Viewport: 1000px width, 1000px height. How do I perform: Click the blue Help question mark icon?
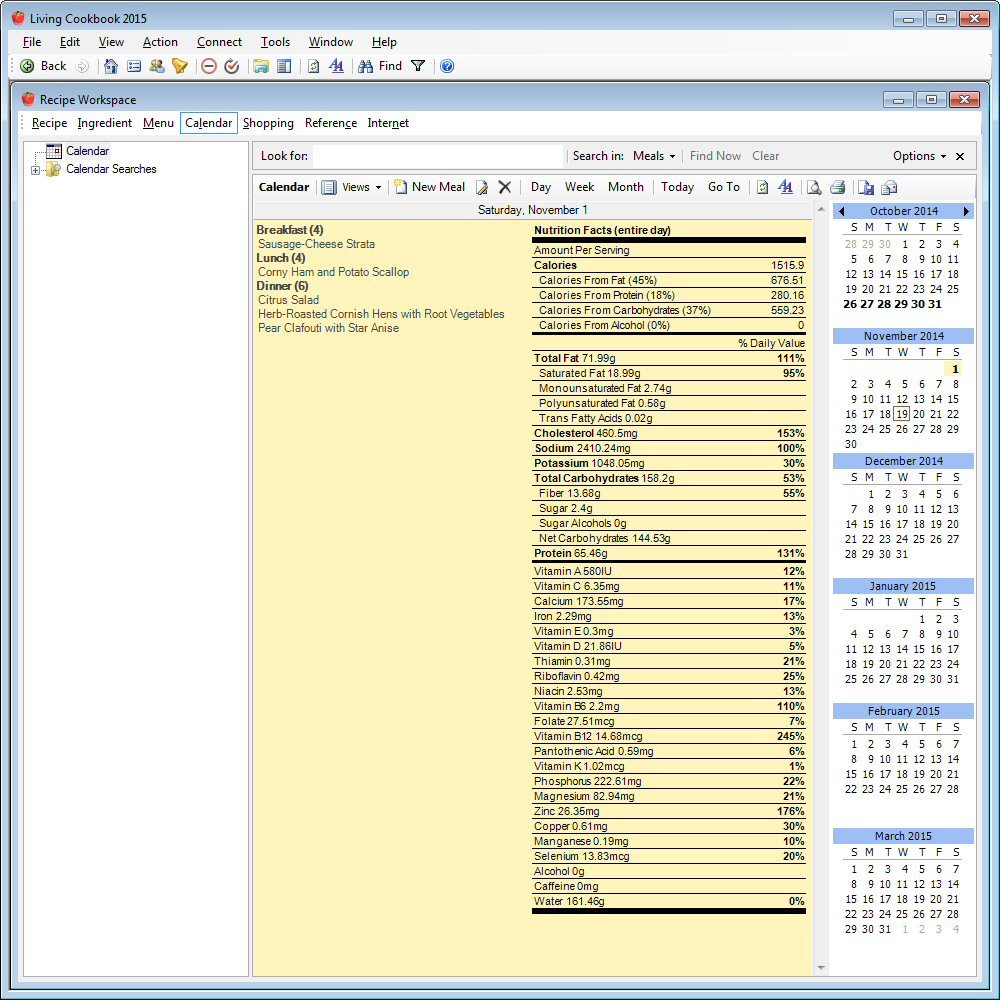pos(447,66)
